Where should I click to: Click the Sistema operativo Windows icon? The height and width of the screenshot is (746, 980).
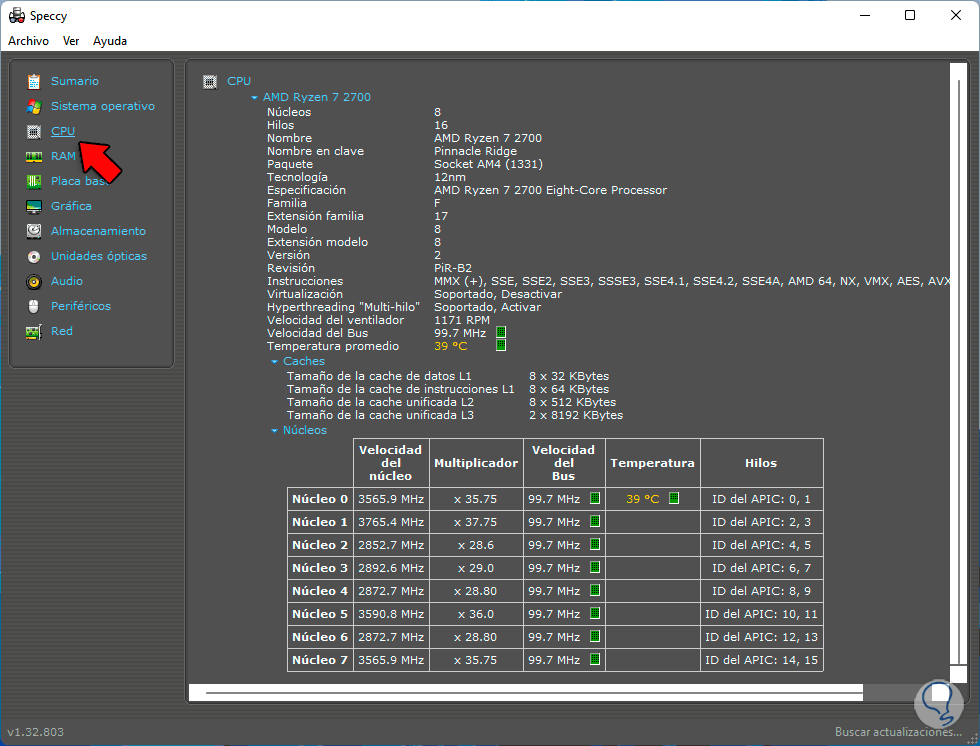(34, 106)
